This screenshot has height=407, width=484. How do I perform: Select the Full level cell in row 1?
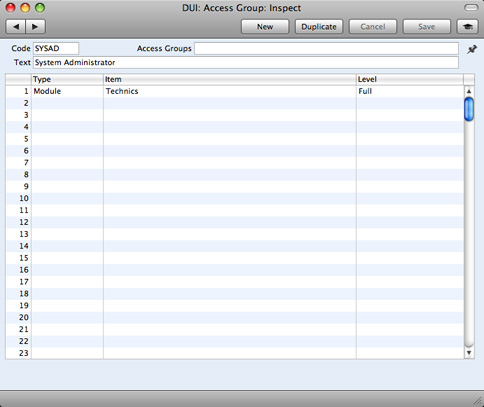click(x=410, y=91)
